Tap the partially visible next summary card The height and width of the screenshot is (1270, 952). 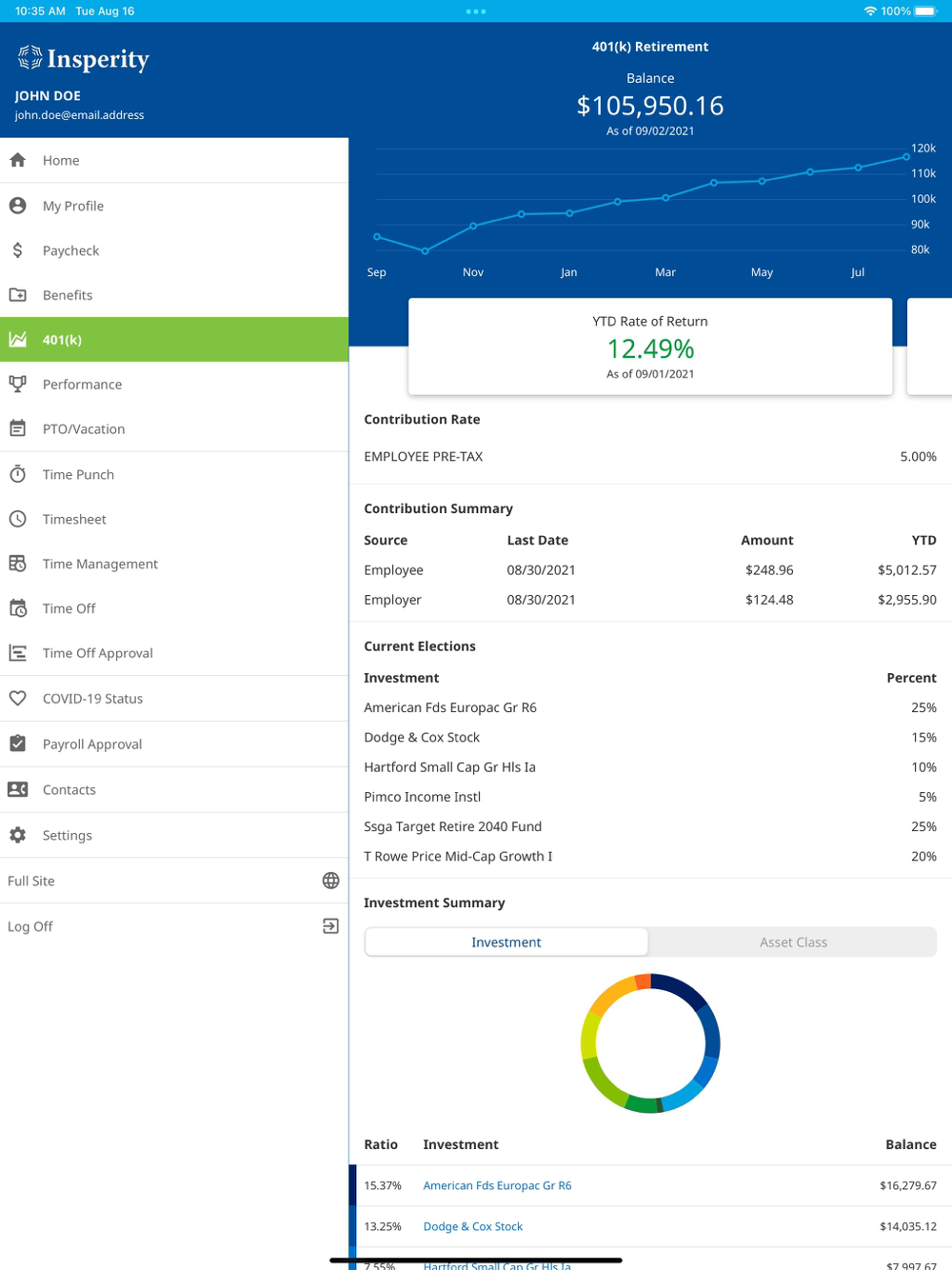pos(930,347)
